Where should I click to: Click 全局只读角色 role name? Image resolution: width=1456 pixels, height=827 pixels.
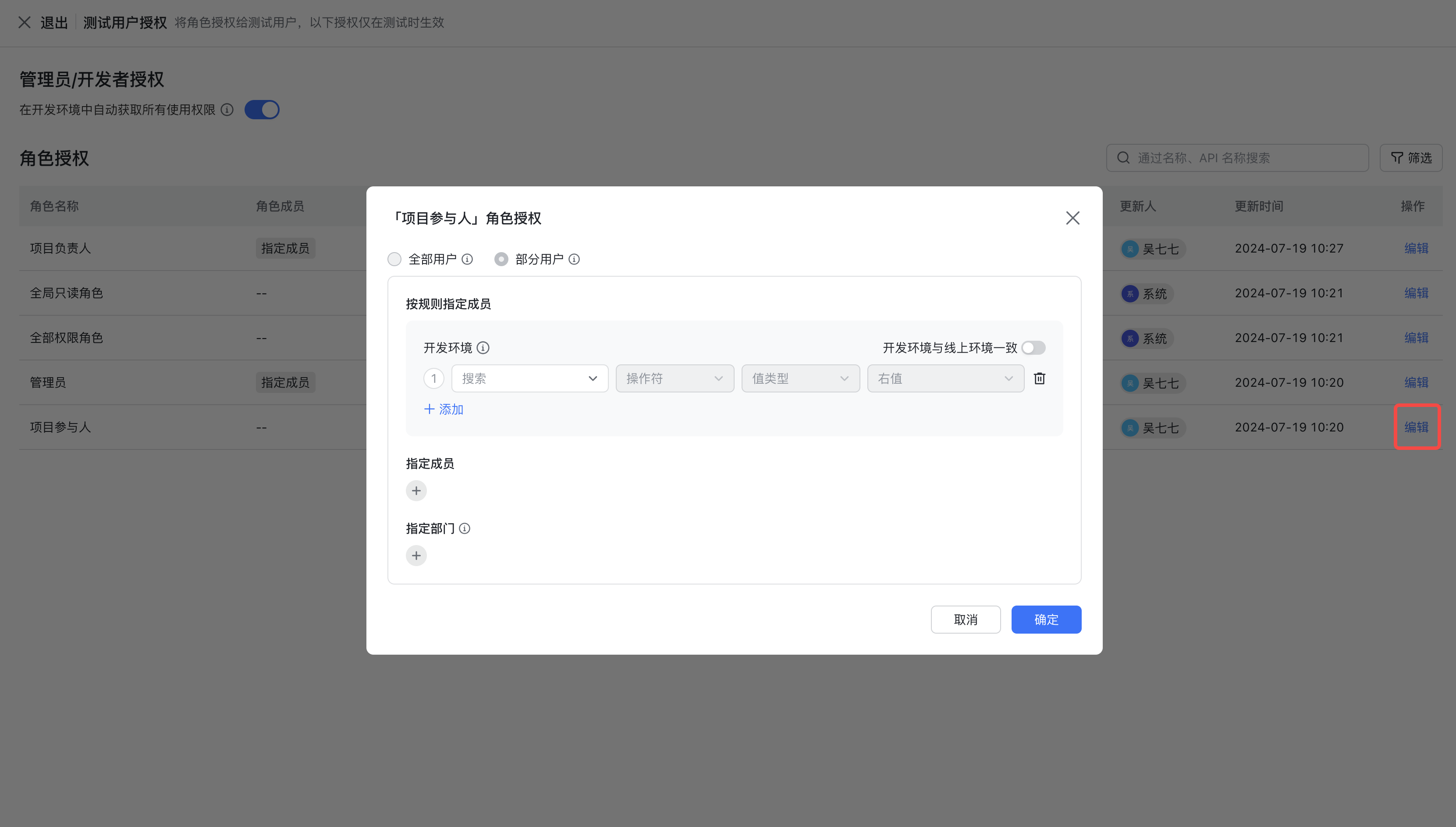67,293
